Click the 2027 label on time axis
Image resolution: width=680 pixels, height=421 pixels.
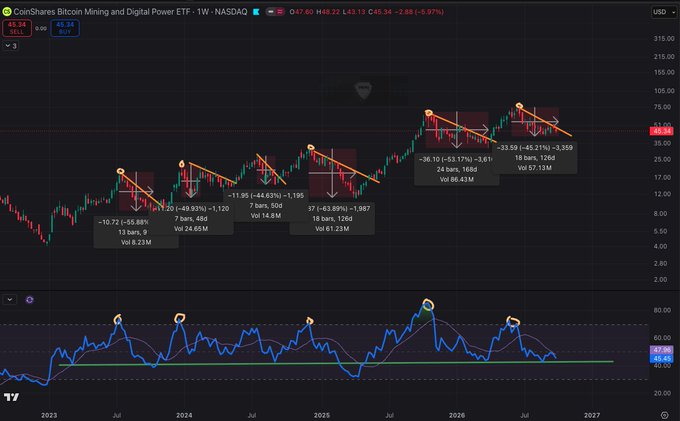[x=592, y=415]
